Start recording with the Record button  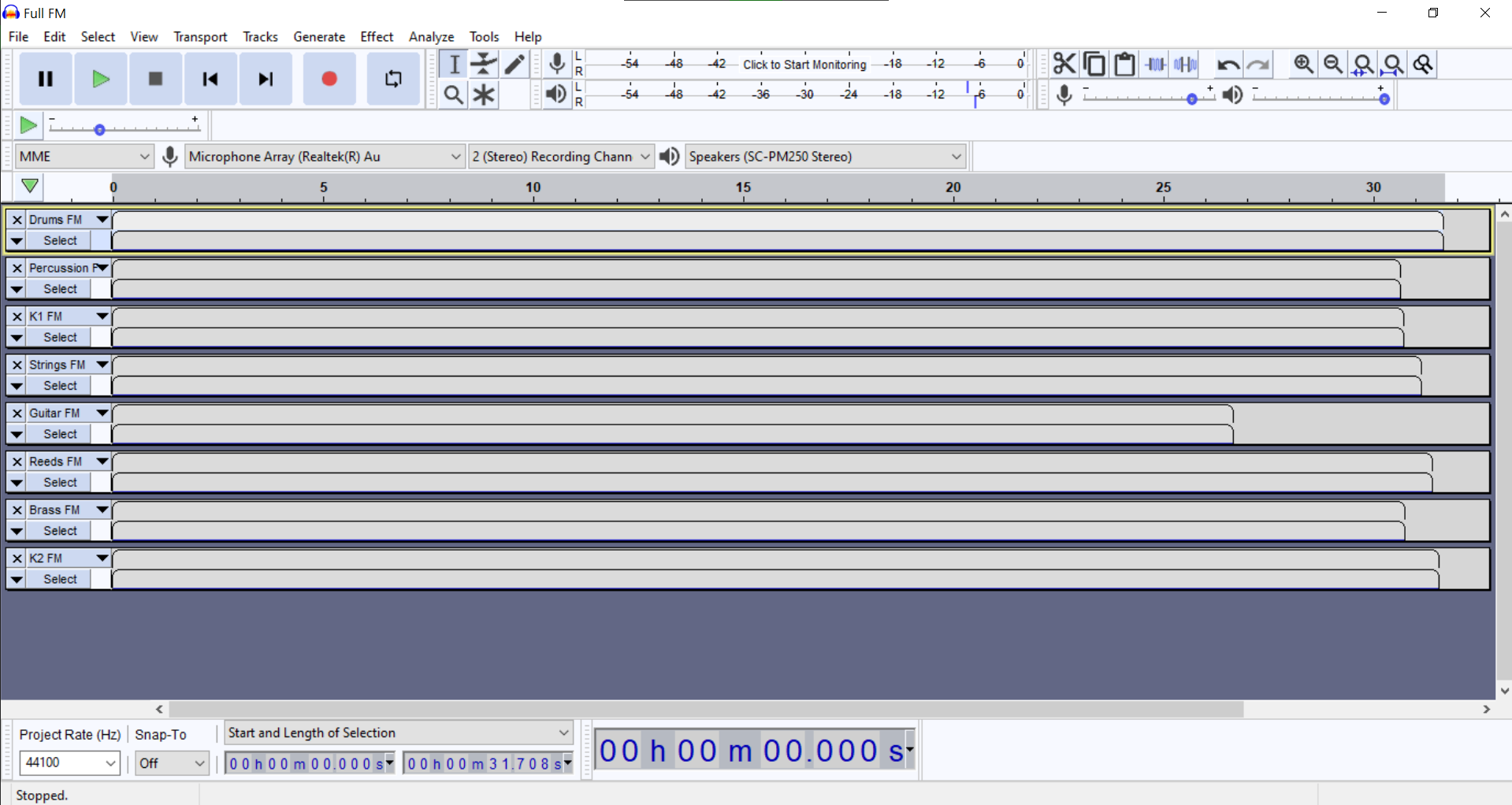(329, 79)
